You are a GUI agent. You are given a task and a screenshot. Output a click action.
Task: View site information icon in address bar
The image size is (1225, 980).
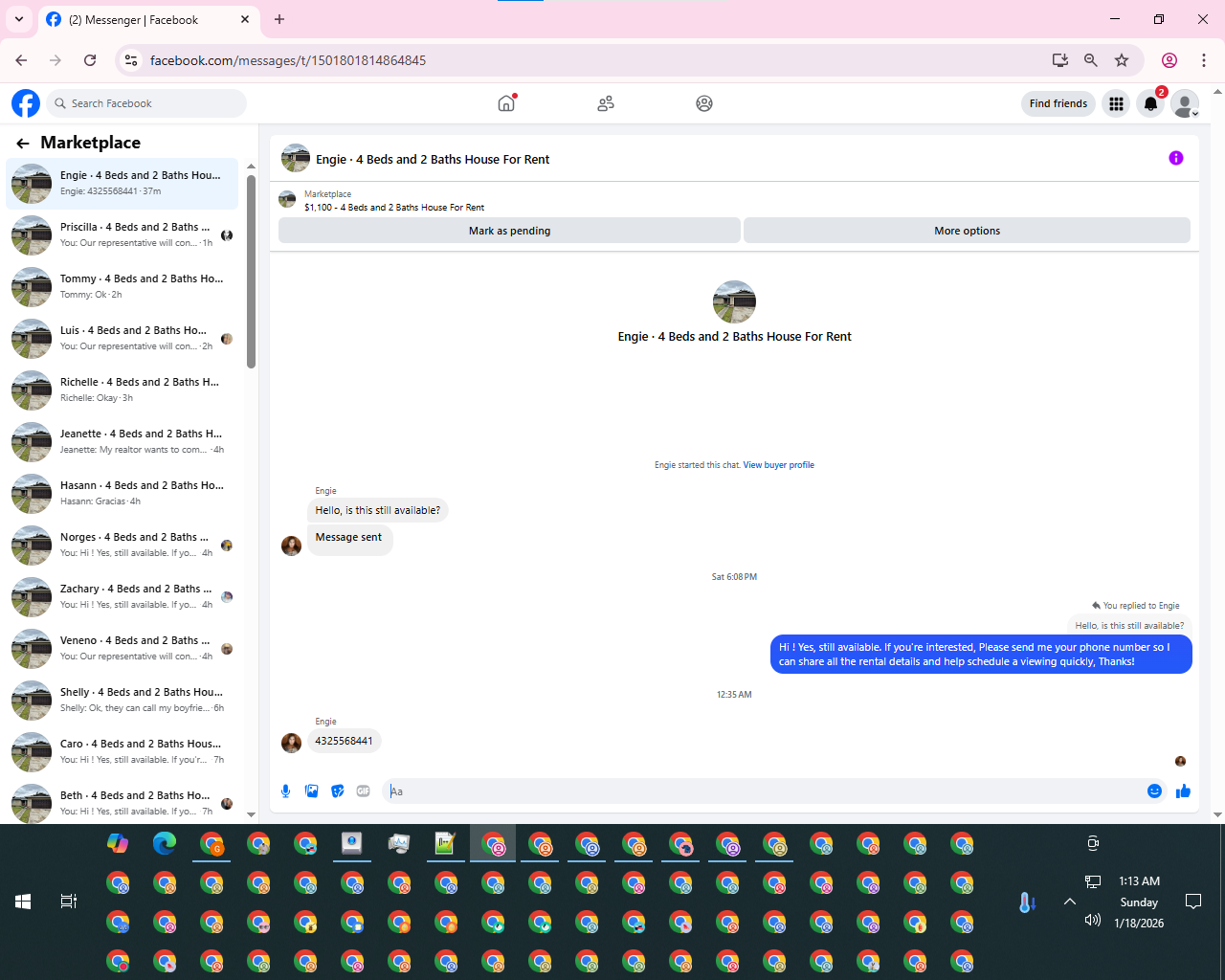point(132,60)
